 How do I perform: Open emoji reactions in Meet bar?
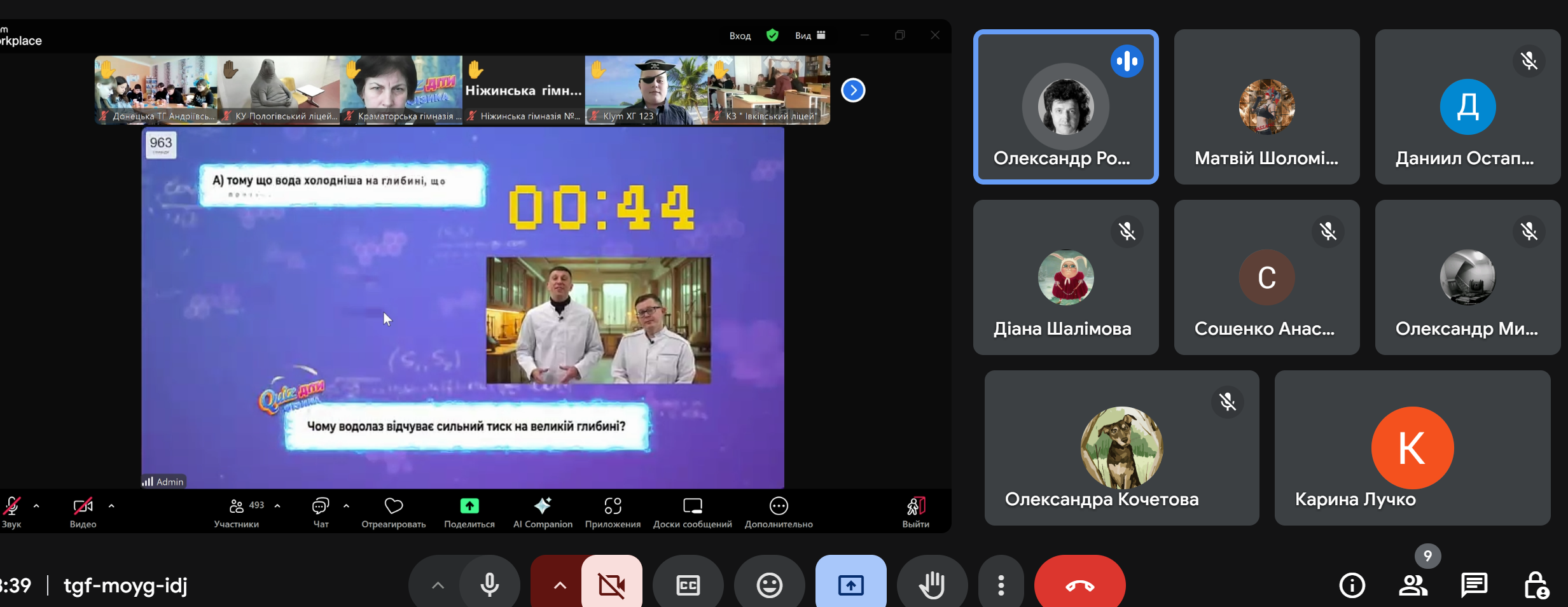pos(769,585)
